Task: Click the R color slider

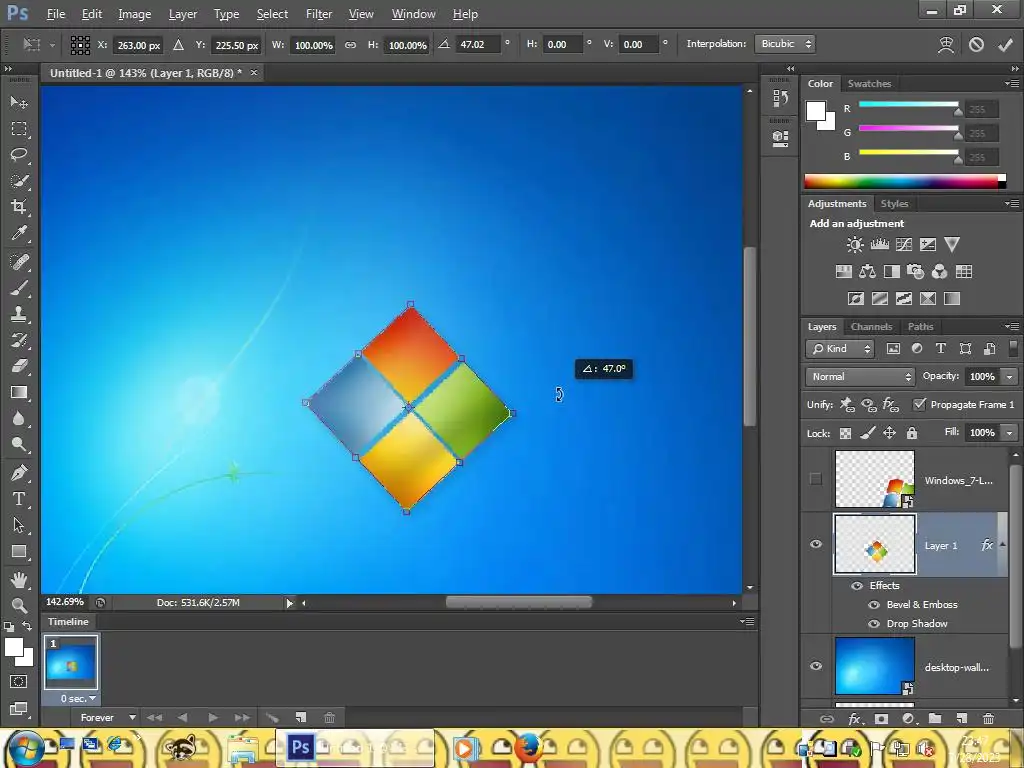Action: [908, 104]
